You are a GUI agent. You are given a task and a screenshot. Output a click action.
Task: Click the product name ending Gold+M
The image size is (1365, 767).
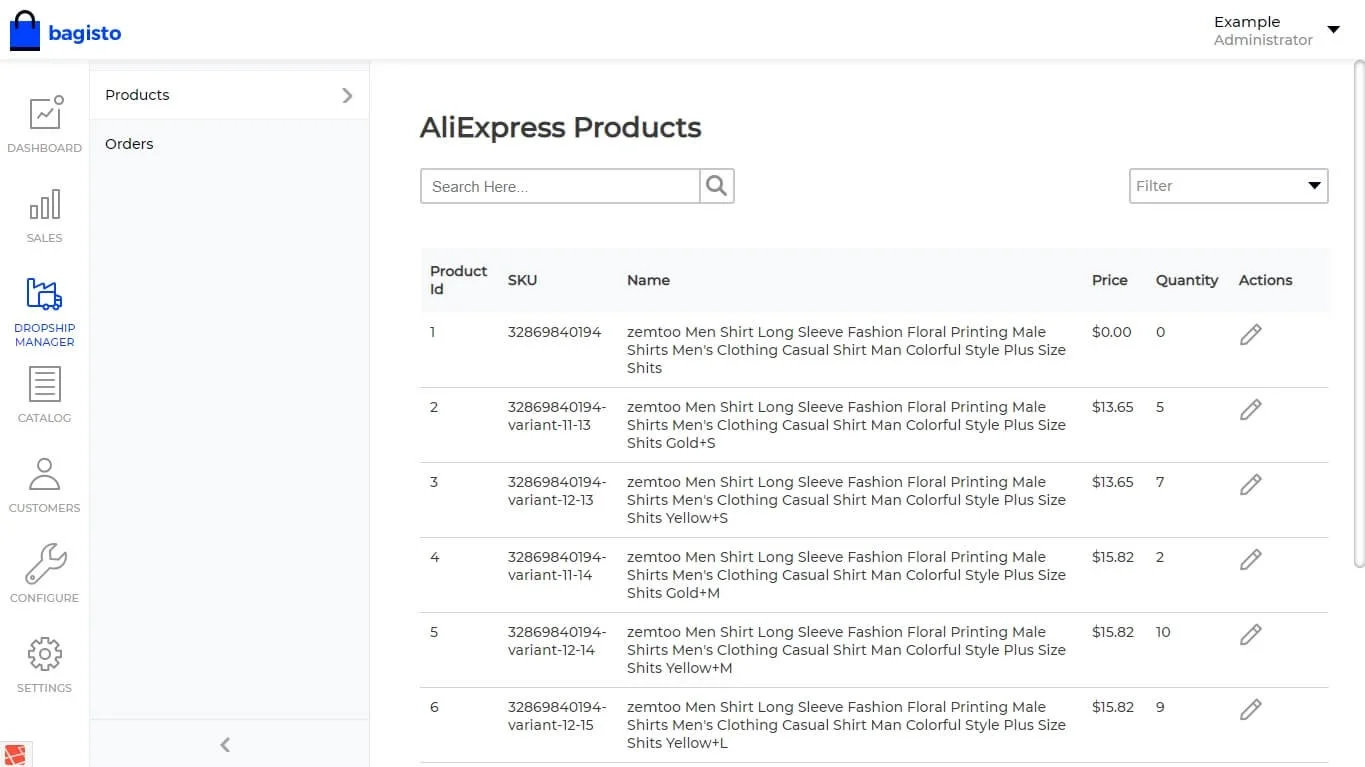coord(846,575)
